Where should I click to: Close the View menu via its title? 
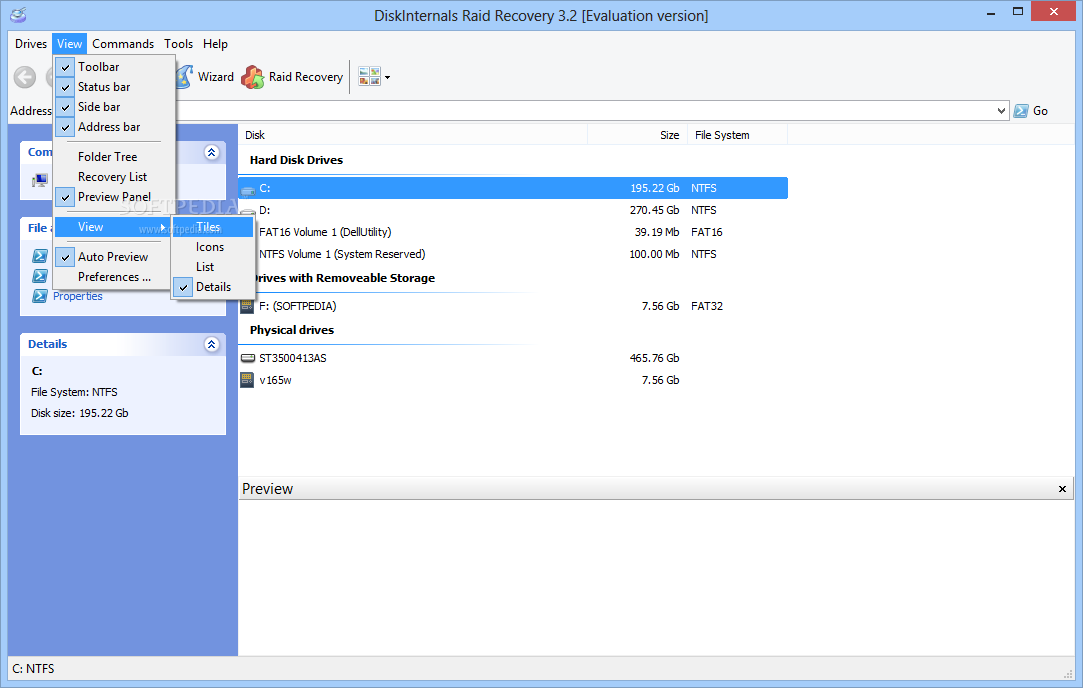point(69,44)
